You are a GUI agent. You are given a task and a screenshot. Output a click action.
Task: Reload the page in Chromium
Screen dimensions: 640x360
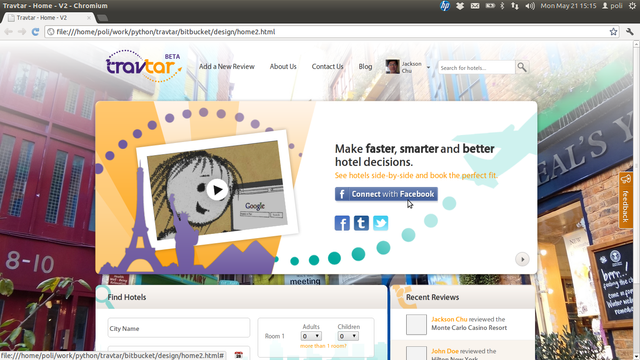click(x=36, y=32)
